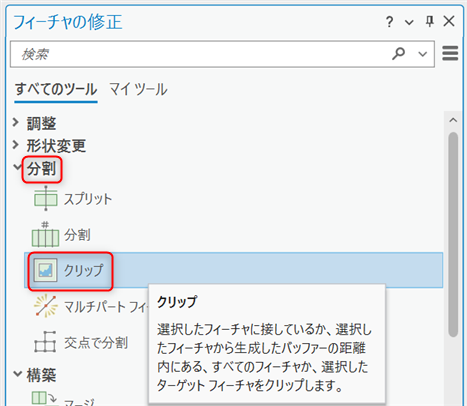Open the pane options dropdown chevron
The height and width of the screenshot is (406, 467).
(x=409, y=22)
